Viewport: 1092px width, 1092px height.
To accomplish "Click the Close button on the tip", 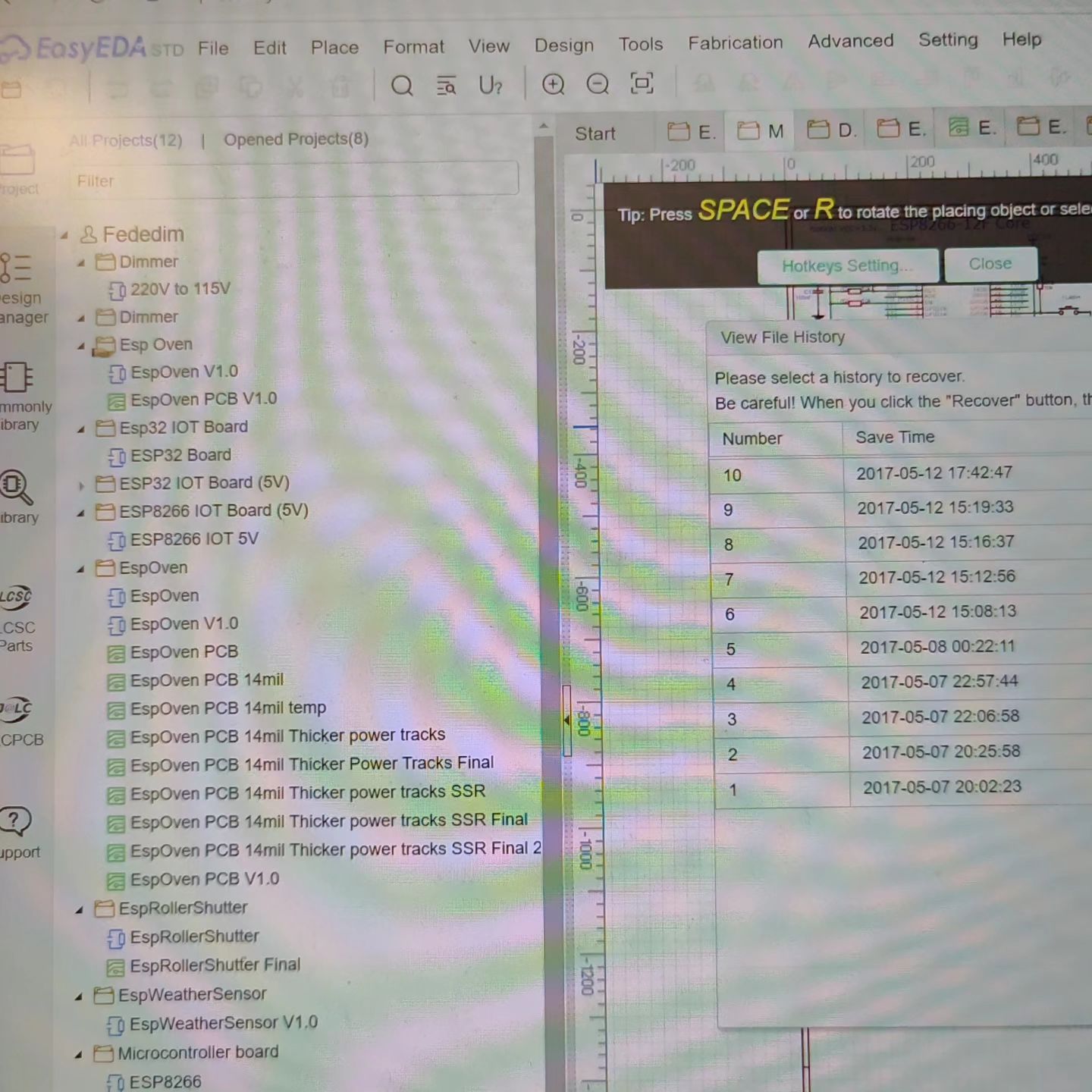I will coord(990,264).
